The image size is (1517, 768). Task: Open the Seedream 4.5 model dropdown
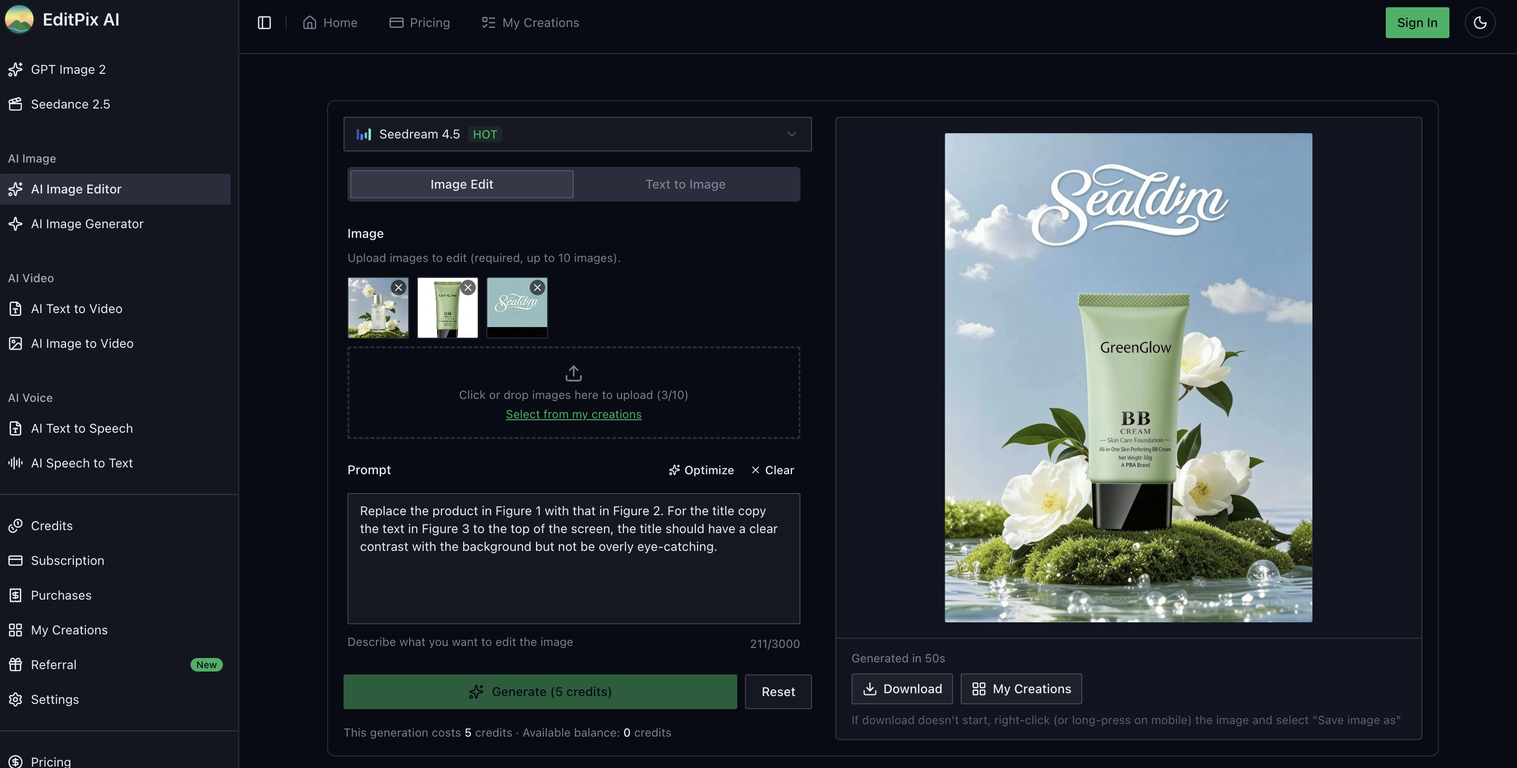[577, 134]
